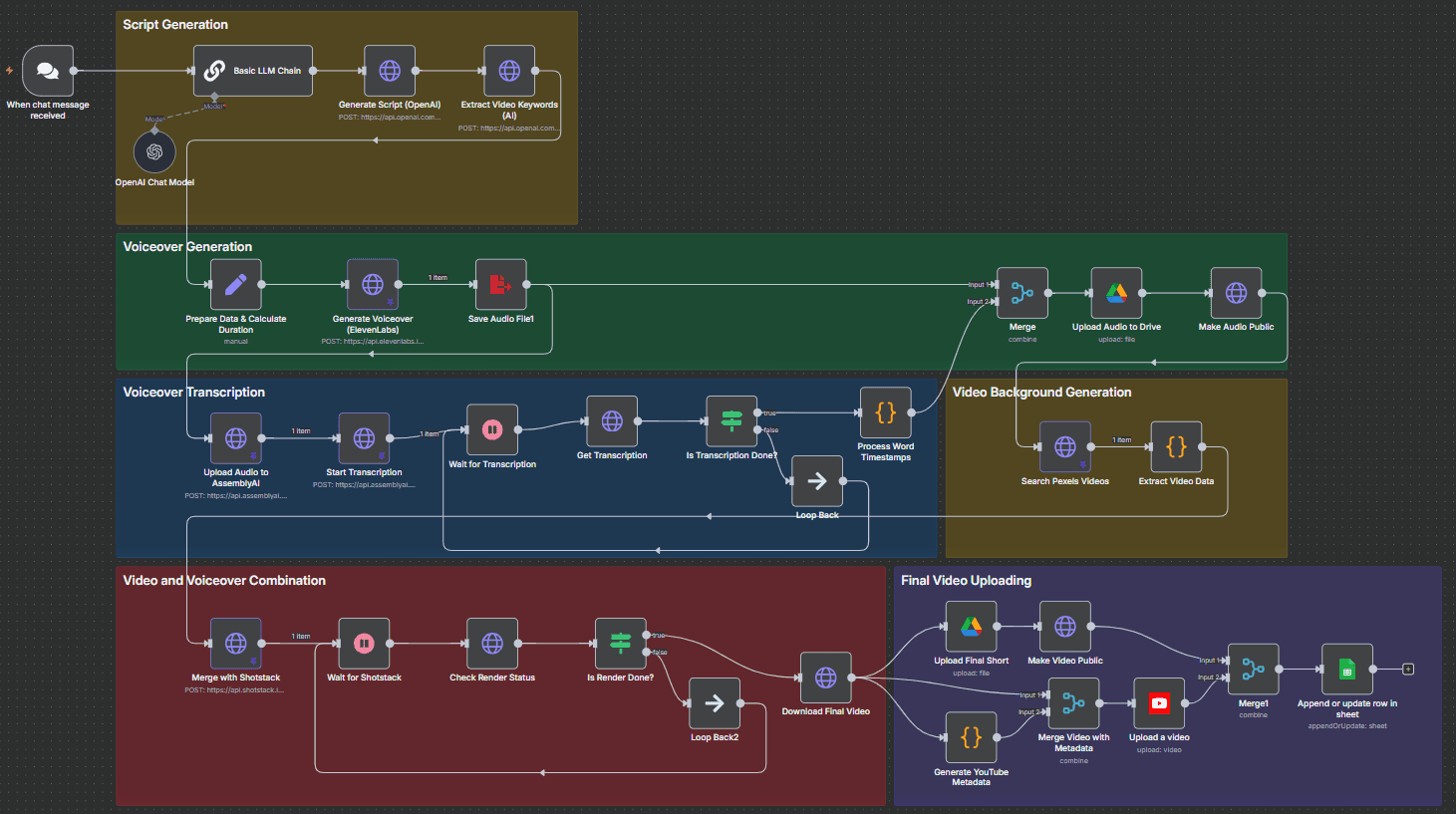
Task: Open the Generate YouTube Metadata node
Action: [971, 737]
